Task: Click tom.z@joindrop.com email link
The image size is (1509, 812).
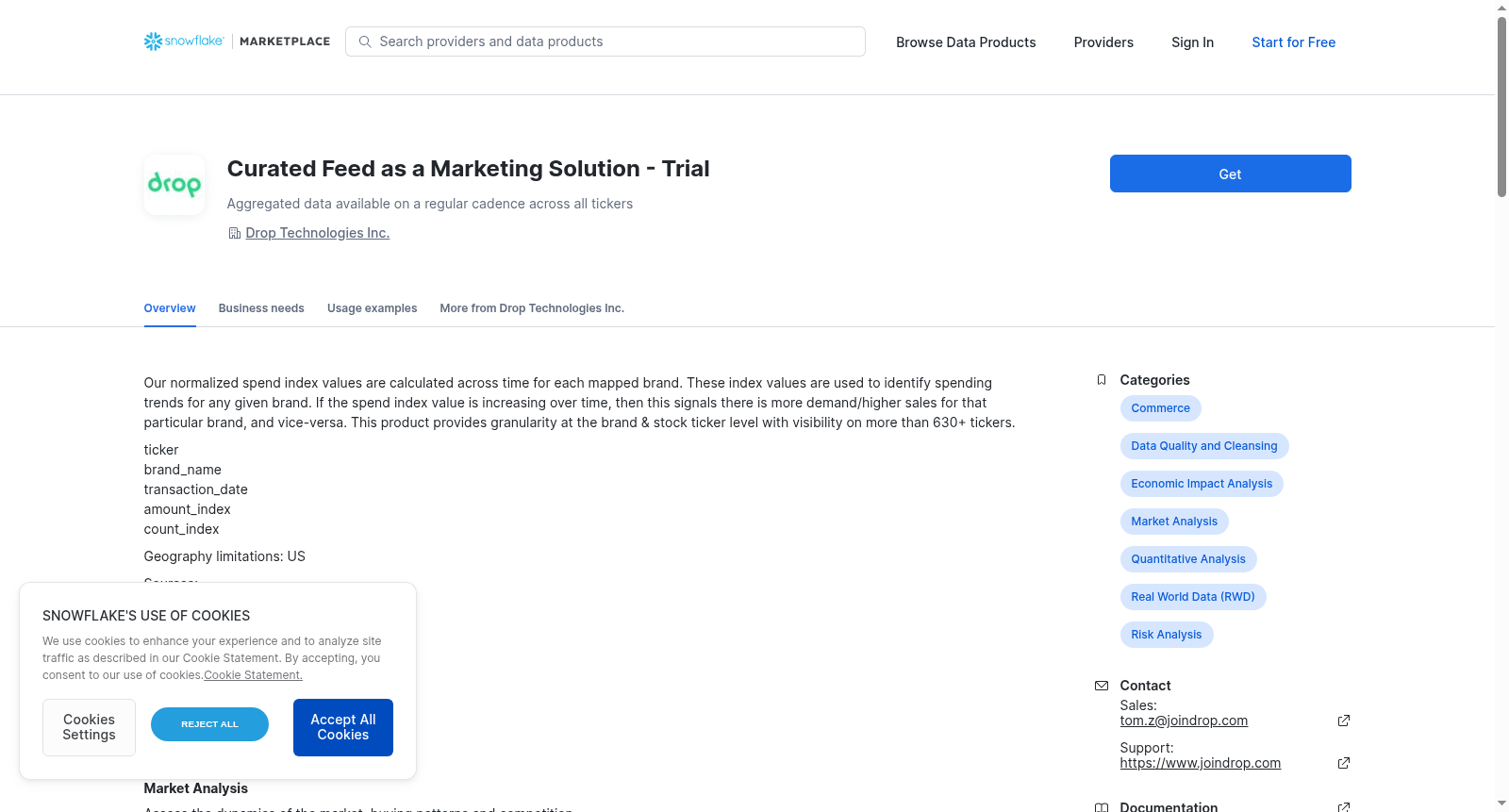Action: tap(1184, 721)
